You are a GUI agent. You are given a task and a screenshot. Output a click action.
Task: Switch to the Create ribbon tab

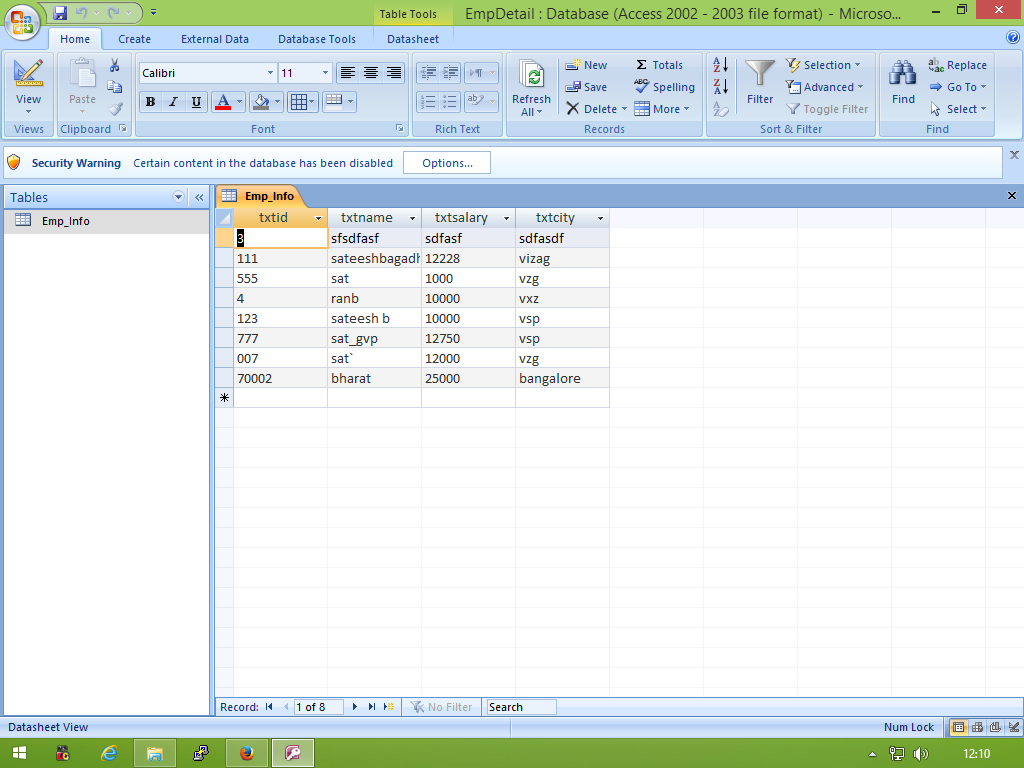coord(134,38)
